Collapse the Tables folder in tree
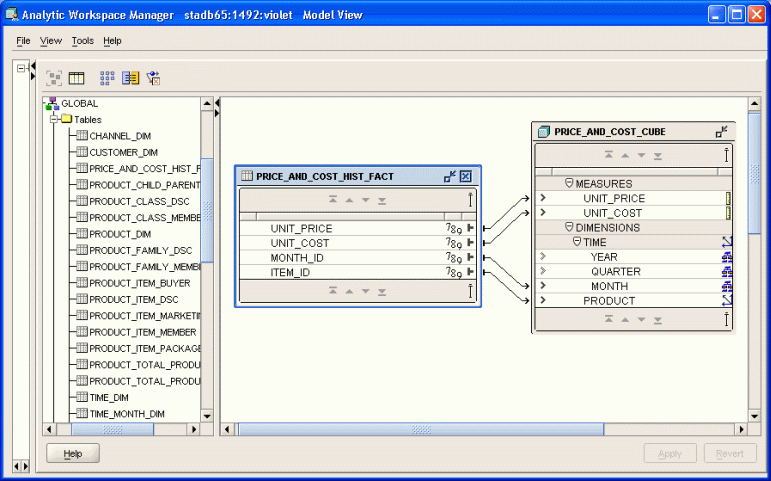771x481 pixels. coord(55,119)
